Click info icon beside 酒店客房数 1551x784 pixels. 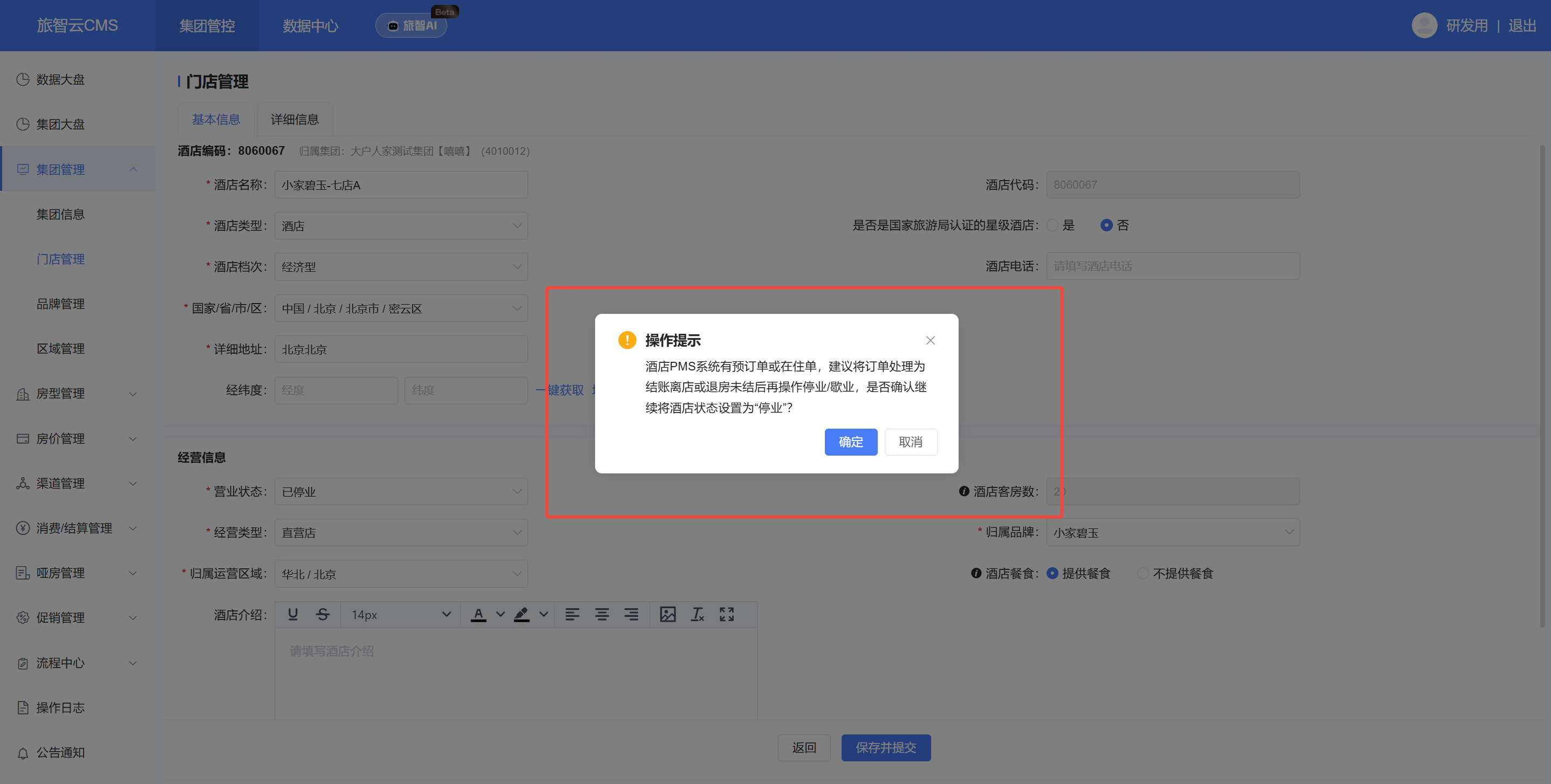tap(964, 491)
